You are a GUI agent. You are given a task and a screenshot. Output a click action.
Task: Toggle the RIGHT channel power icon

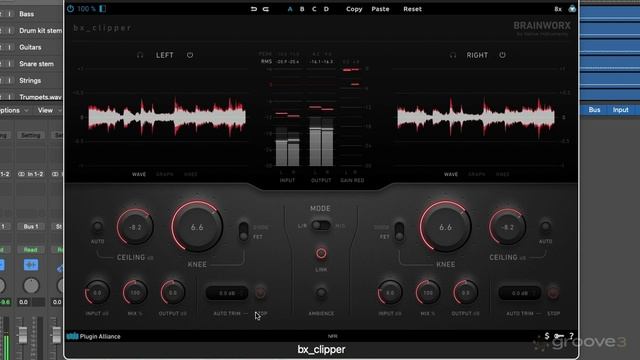click(x=502, y=55)
